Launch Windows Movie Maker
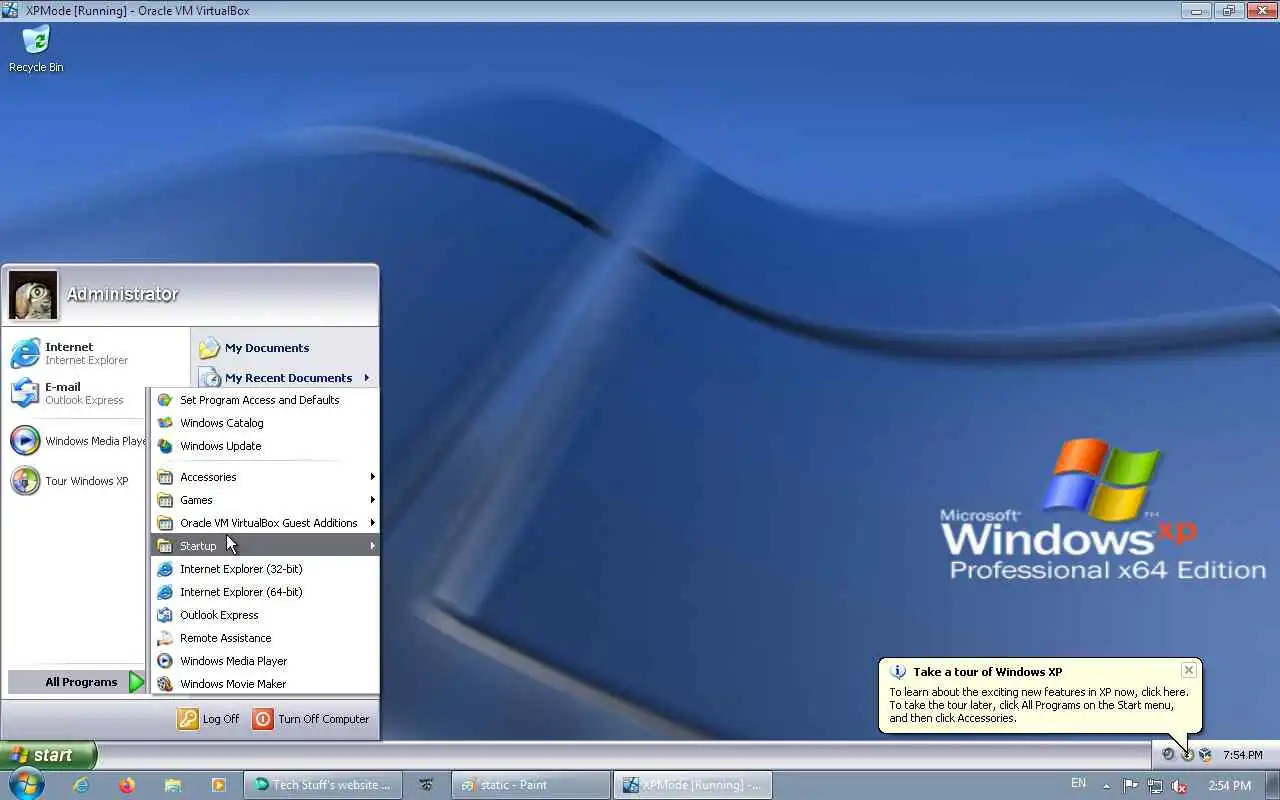This screenshot has height=800, width=1280. tap(265, 684)
